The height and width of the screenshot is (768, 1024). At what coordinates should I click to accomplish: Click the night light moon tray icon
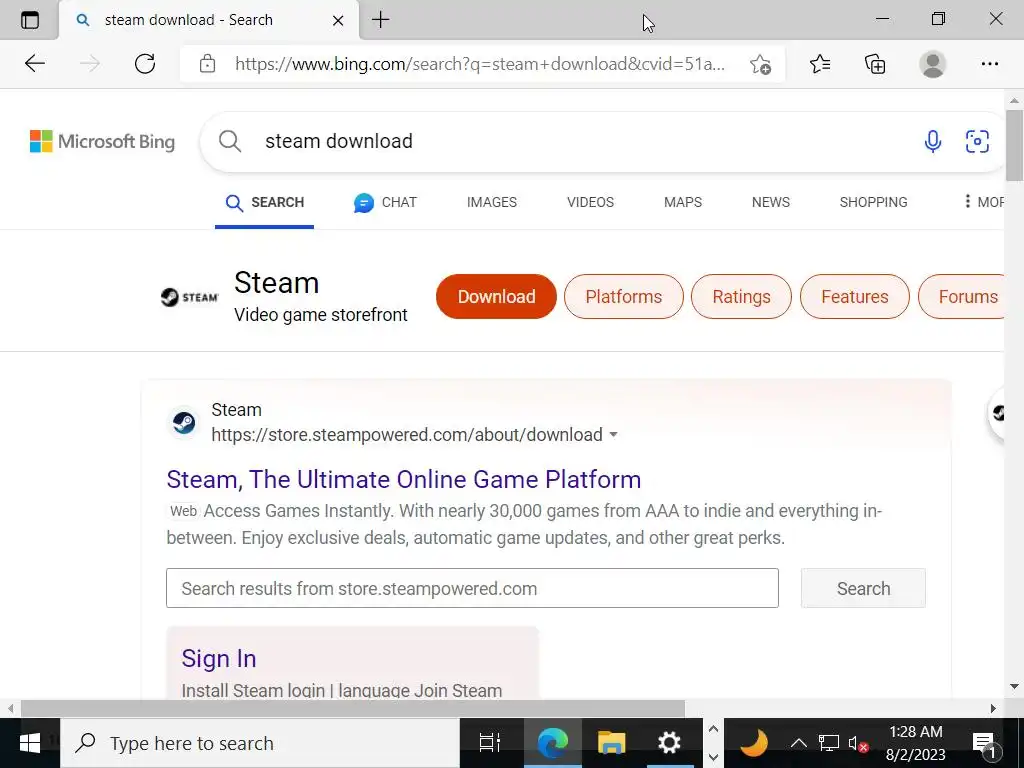point(754,743)
